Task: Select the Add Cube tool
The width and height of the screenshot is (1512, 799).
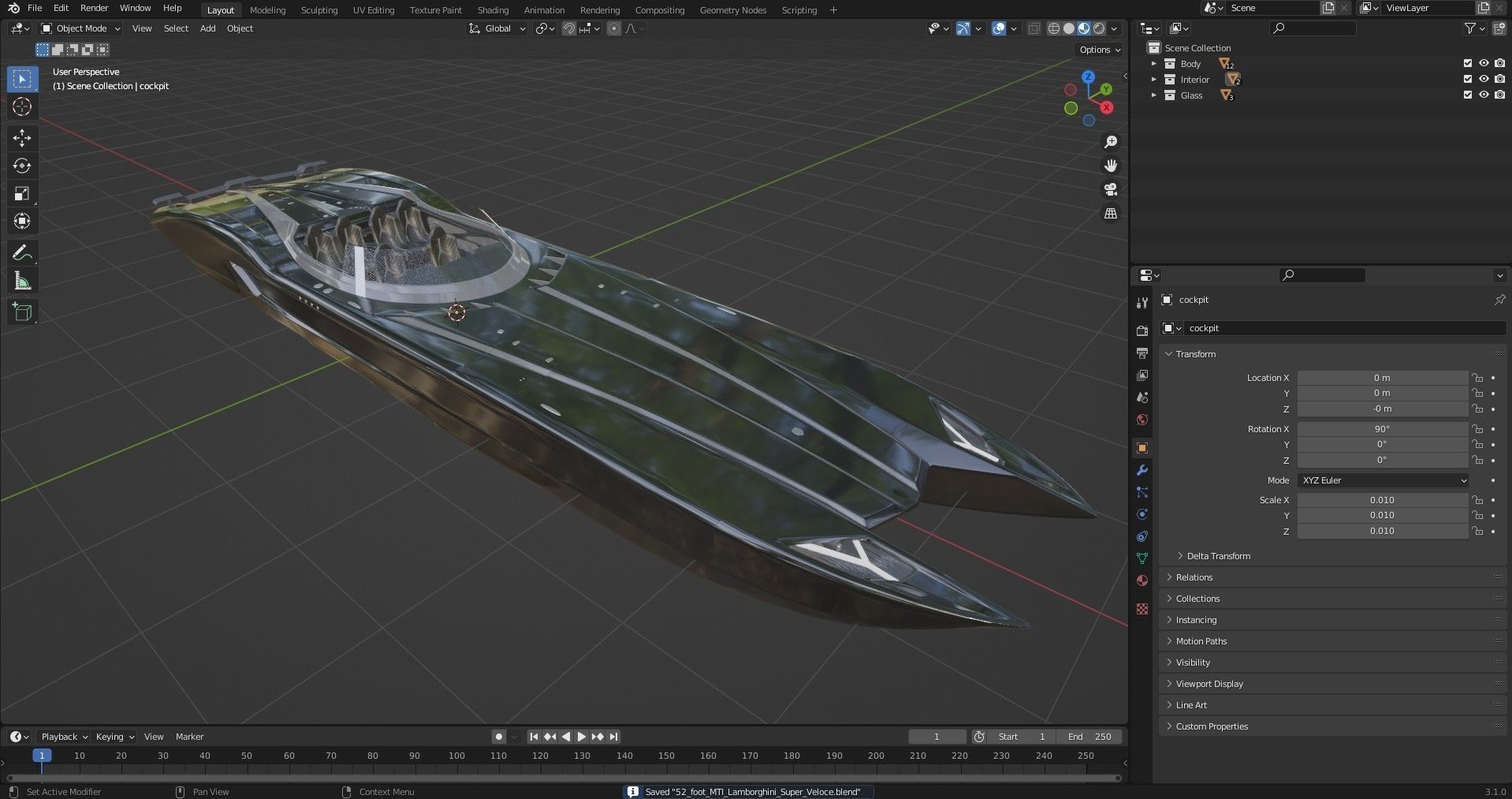Action: click(x=22, y=312)
